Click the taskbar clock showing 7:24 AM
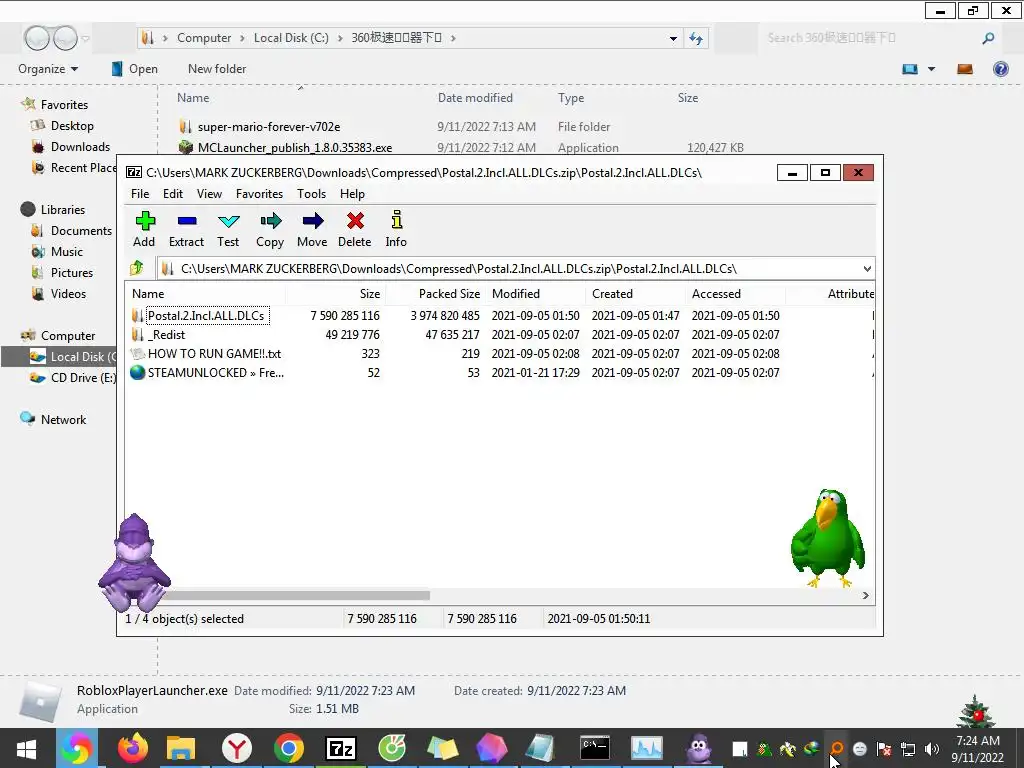The height and width of the screenshot is (768, 1024). tap(978, 749)
